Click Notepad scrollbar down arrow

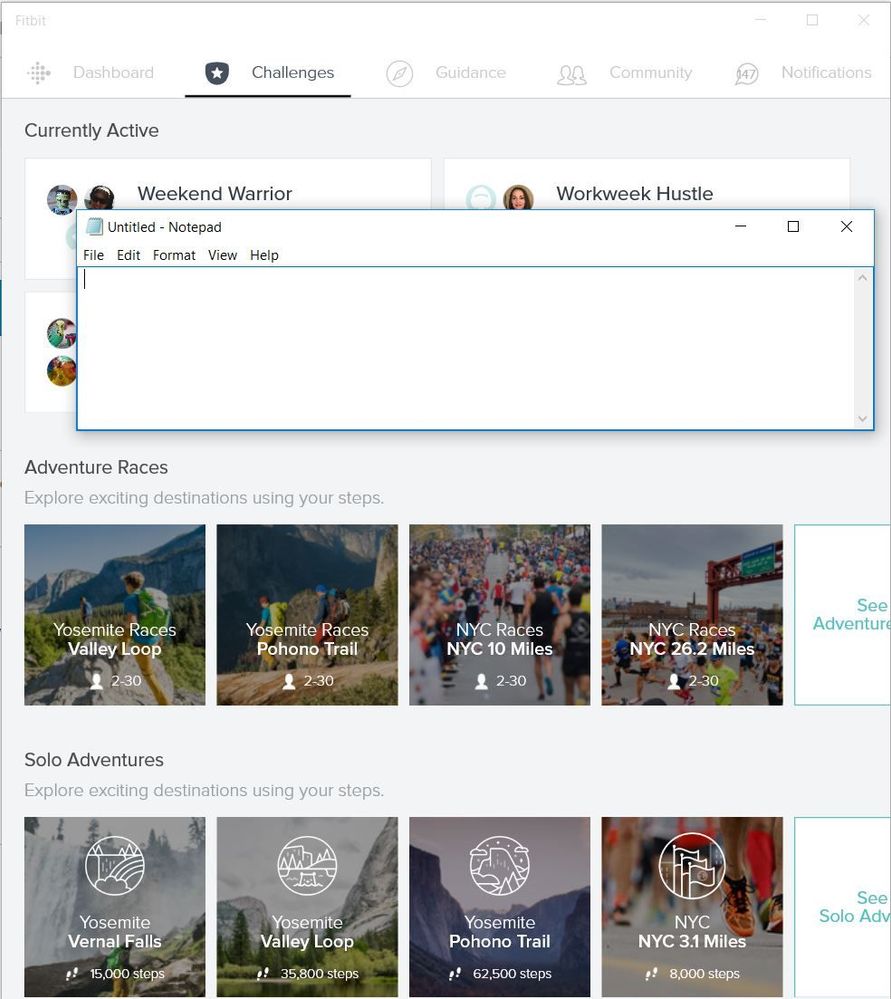[x=862, y=419]
